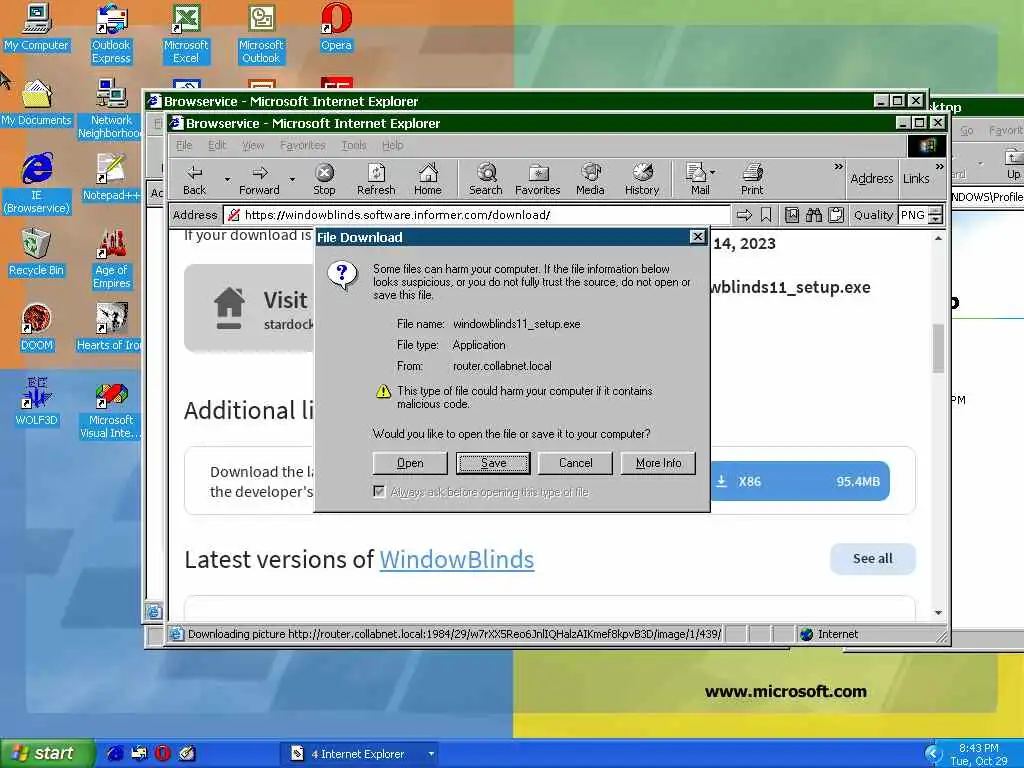The height and width of the screenshot is (768, 1024).
Task: Print the current page
Action: [x=752, y=179]
